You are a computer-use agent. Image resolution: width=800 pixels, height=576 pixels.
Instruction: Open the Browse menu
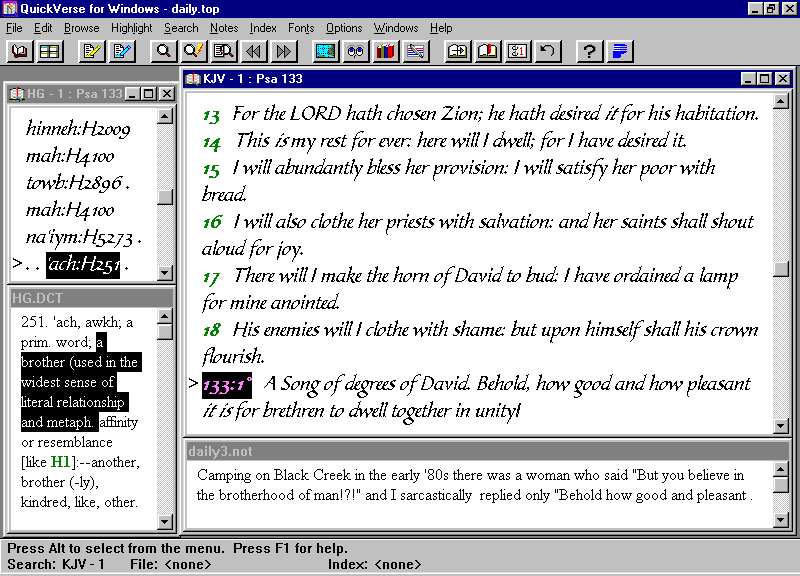[82, 28]
